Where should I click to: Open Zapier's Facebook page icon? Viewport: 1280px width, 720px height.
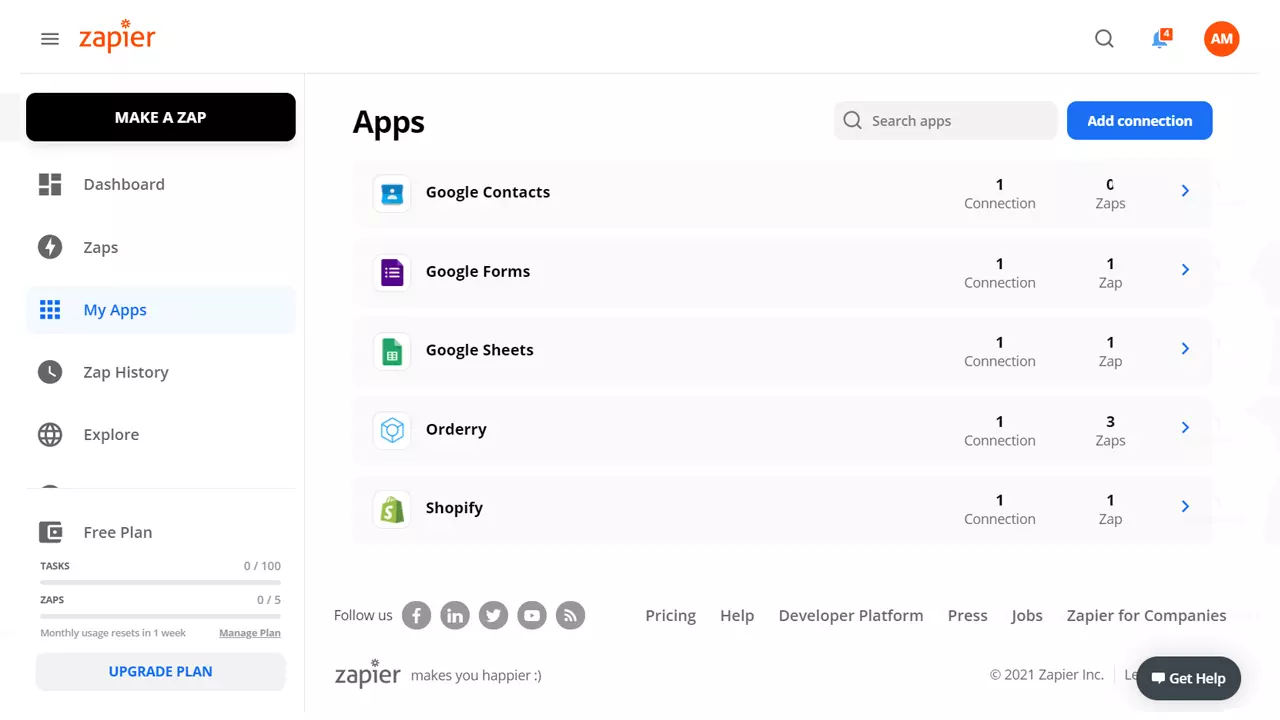tap(416, 615)
